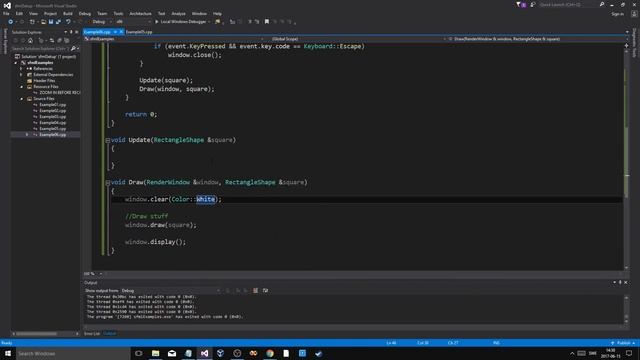Viewport: 640px width, 360px height.
Task: Click the Sign in link
Action: coord(618,14)
